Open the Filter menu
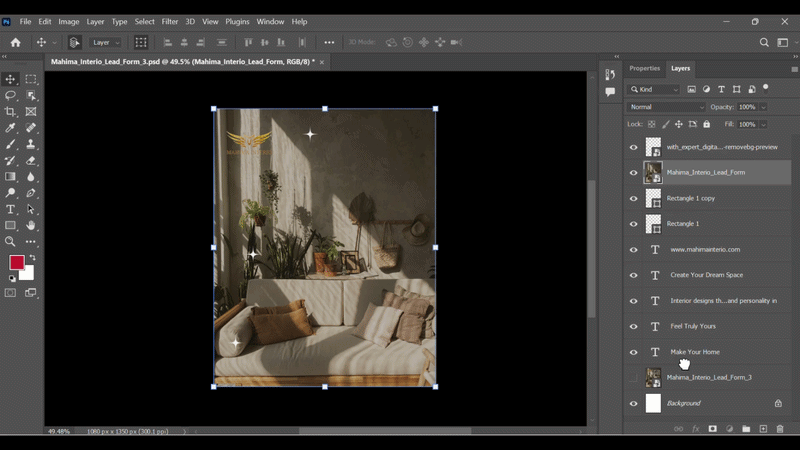The width and height of the screenshot is (800, 450). (170, 21)
